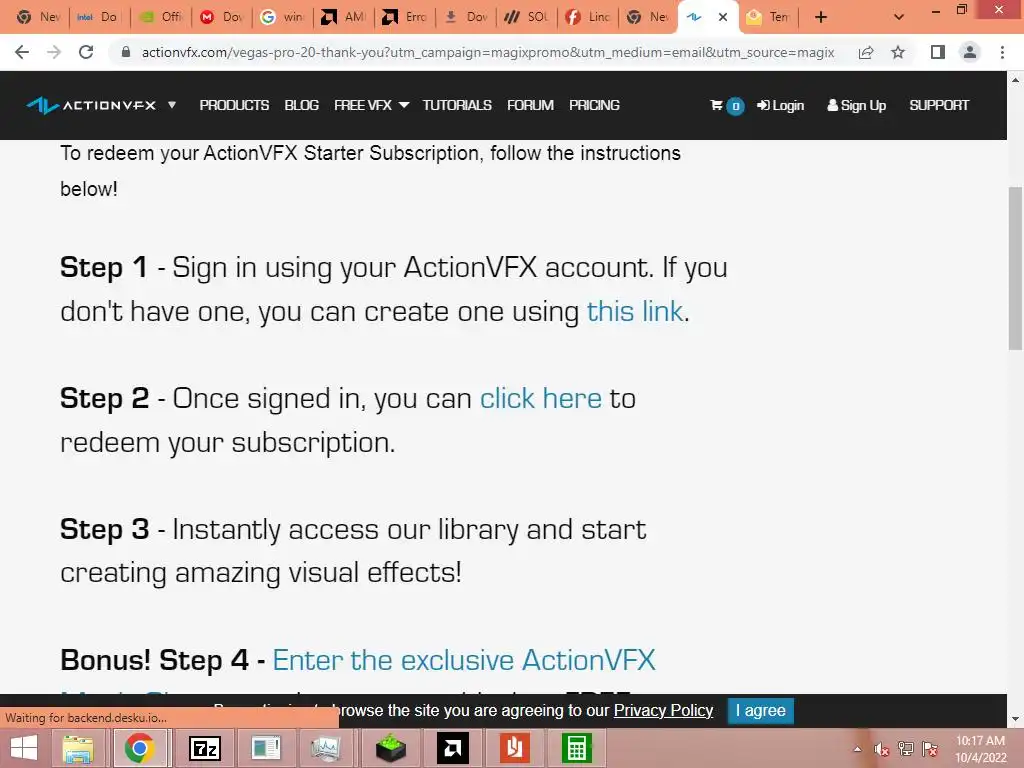Viewport: 1024px width, 768px height.
Task: Click the ActionVFX logo
Action: point(91,105)
